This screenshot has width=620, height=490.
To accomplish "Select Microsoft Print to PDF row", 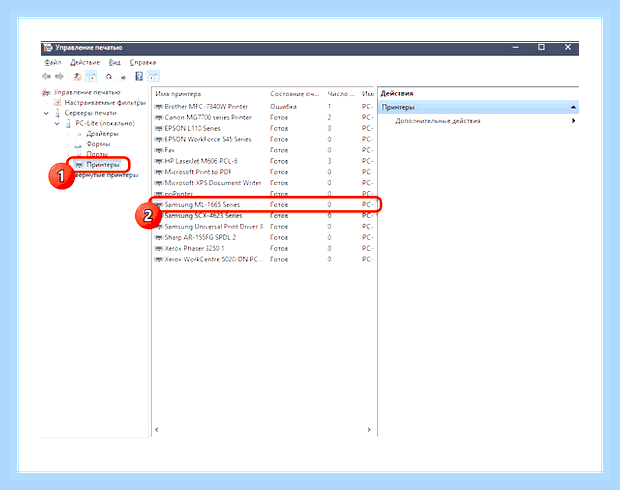I will [x=263, y=172].
